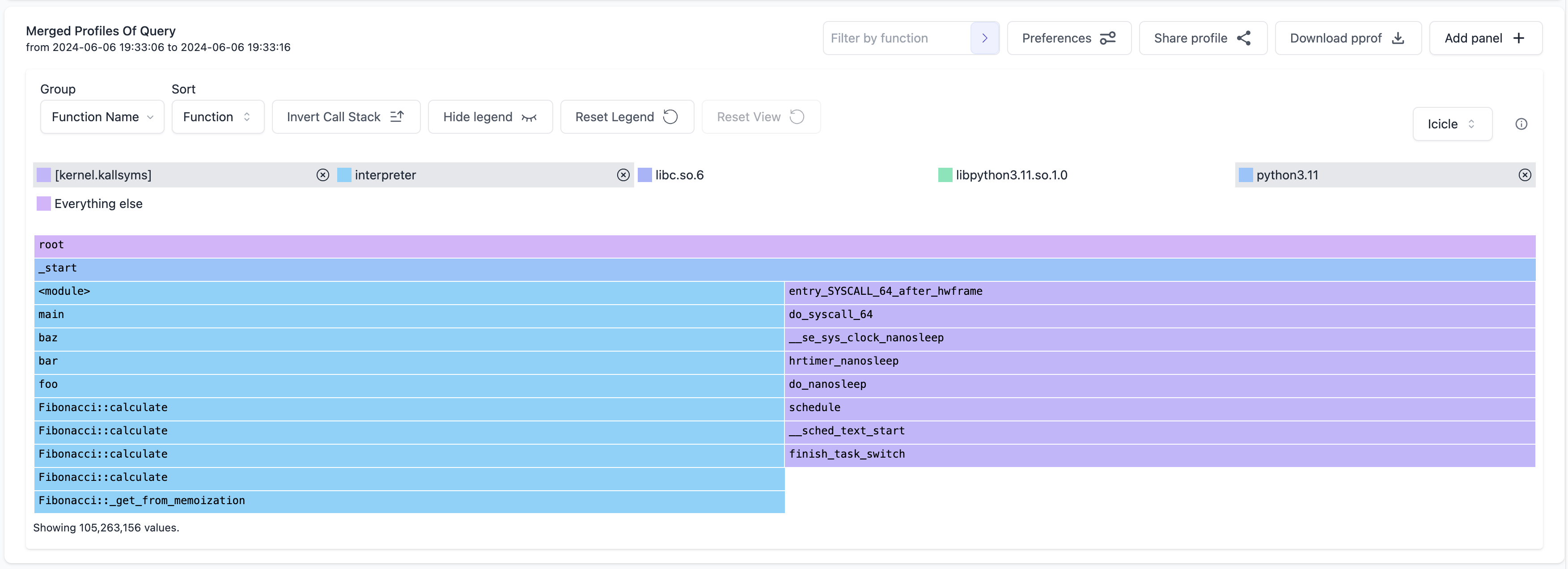Click the Reset View button
Screen dimensions: 1568x569
[x=760, y=116]
